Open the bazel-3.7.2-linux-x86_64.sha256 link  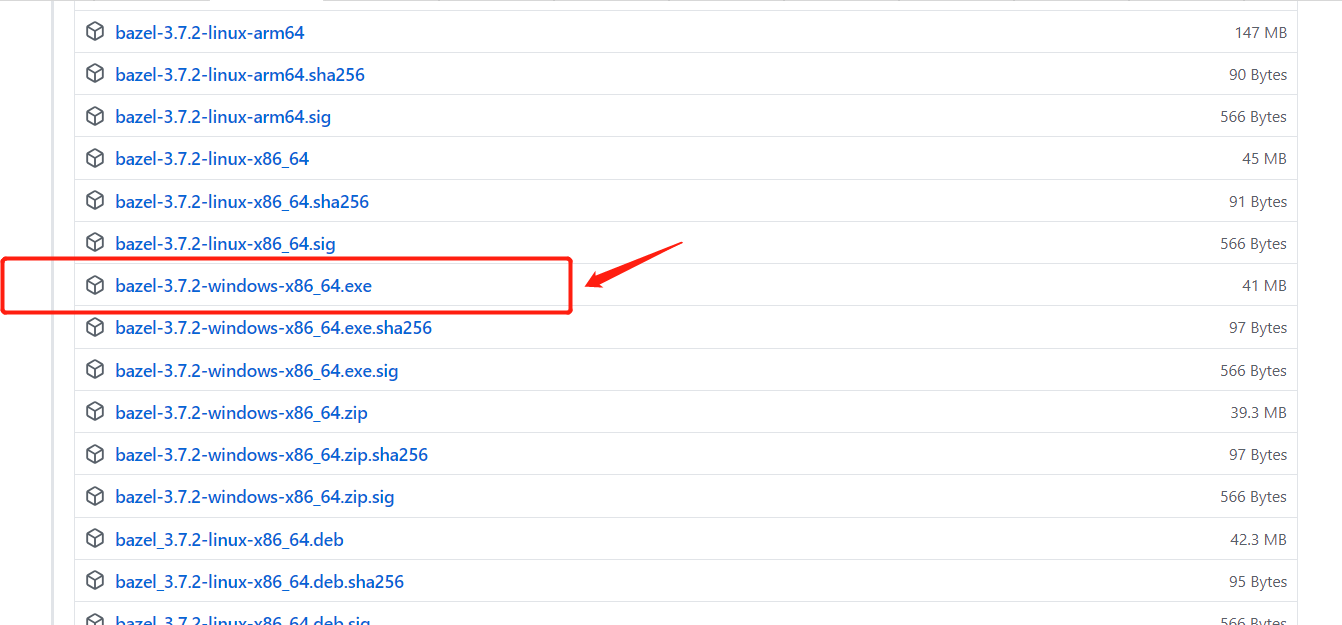click(242, 201)
